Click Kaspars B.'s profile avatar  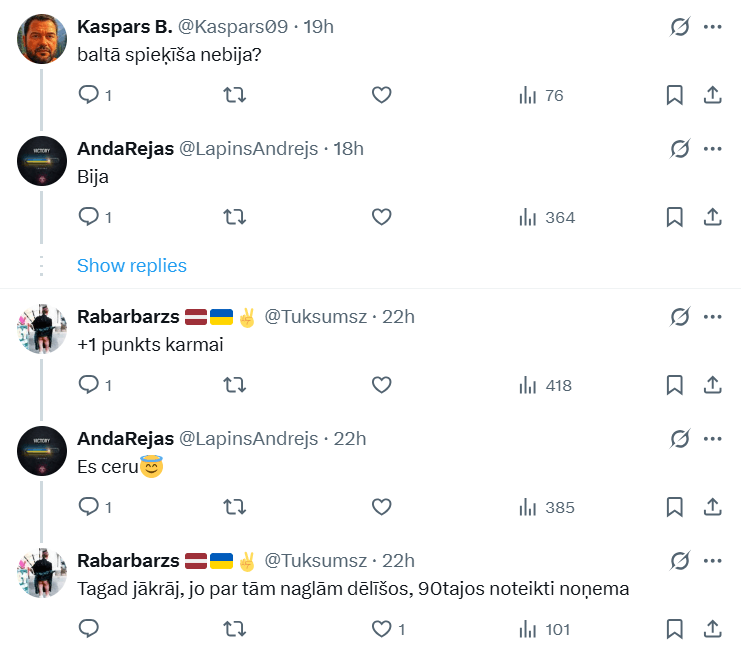pyautogui.click(x=42, y=38)
